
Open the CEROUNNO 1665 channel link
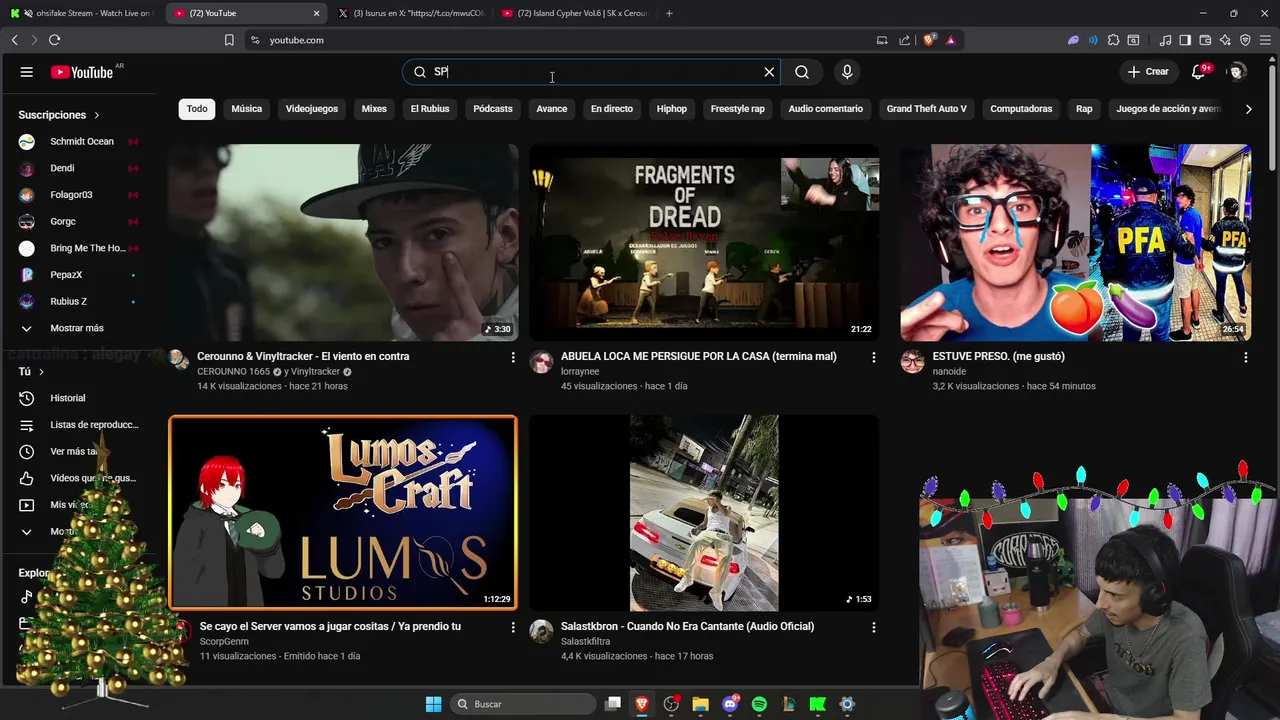pyautogui.click(x=233, y=372)
